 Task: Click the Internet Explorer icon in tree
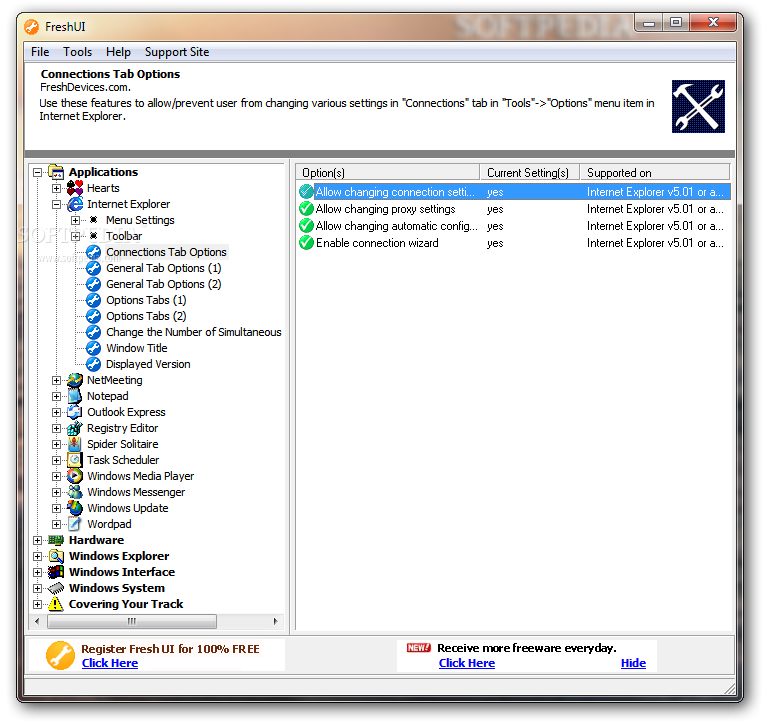click(x=75, y=204)
